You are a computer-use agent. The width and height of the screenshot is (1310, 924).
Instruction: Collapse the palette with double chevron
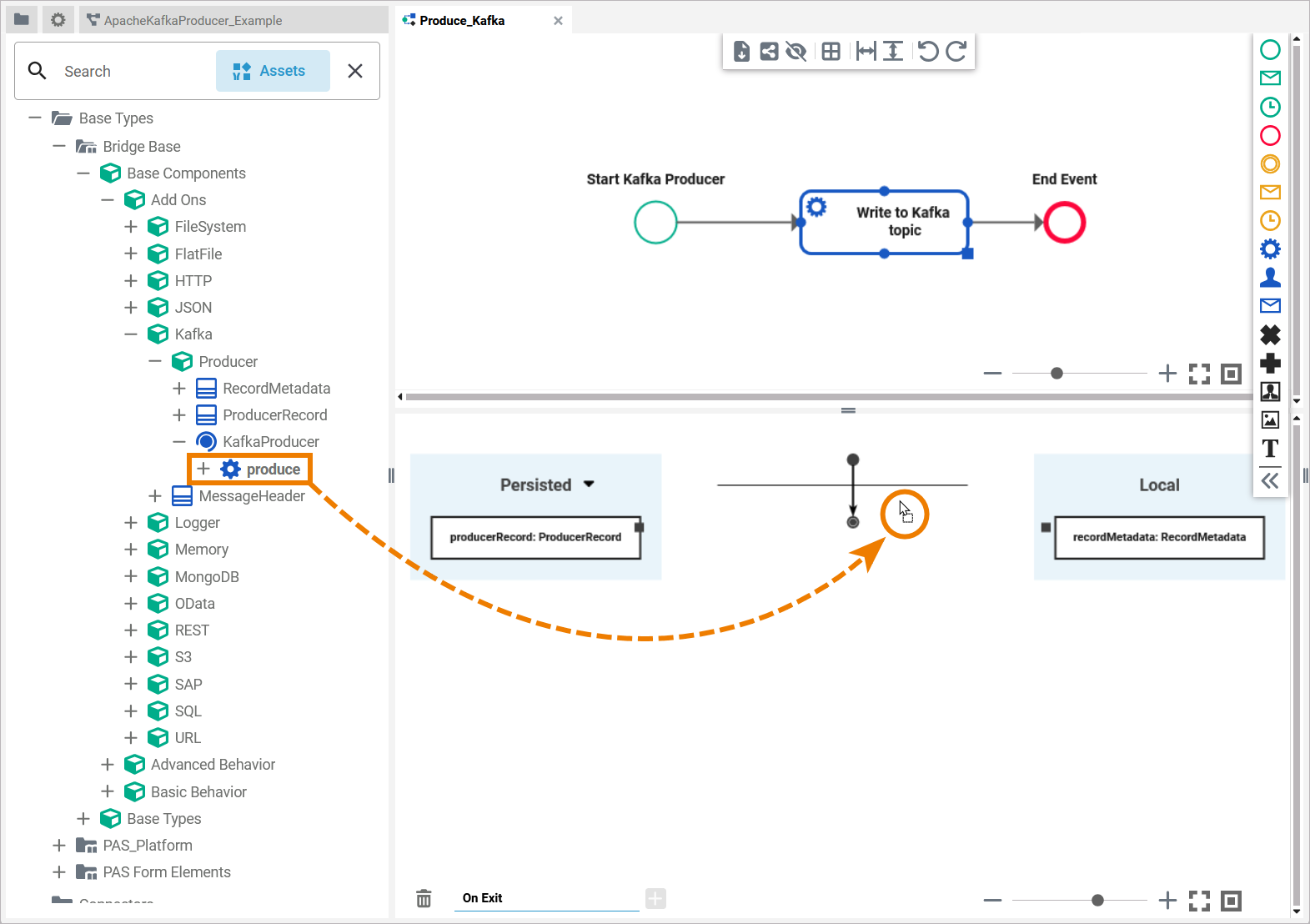pos(1270,480)
